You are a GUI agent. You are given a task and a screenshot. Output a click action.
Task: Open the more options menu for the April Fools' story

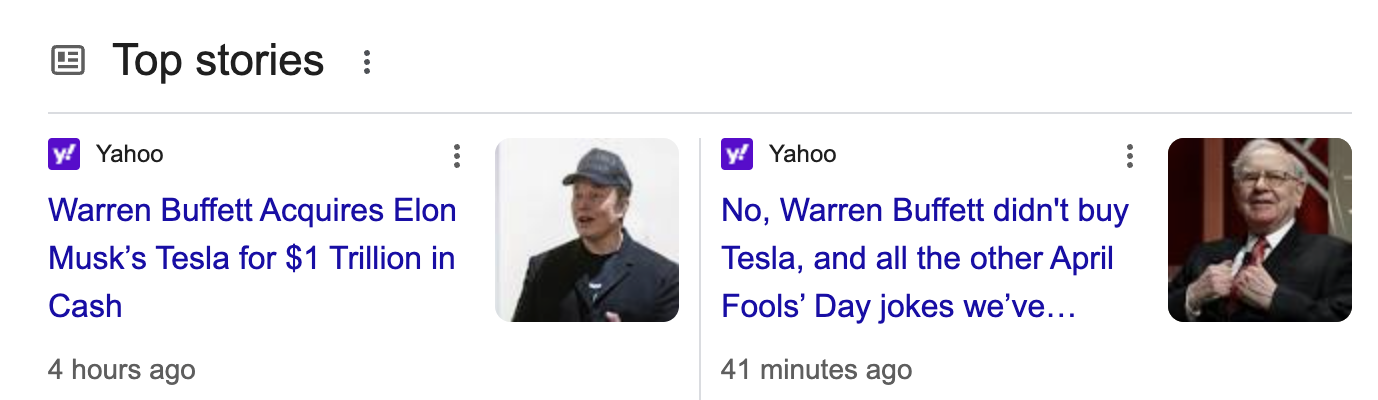coord(1130,156)
